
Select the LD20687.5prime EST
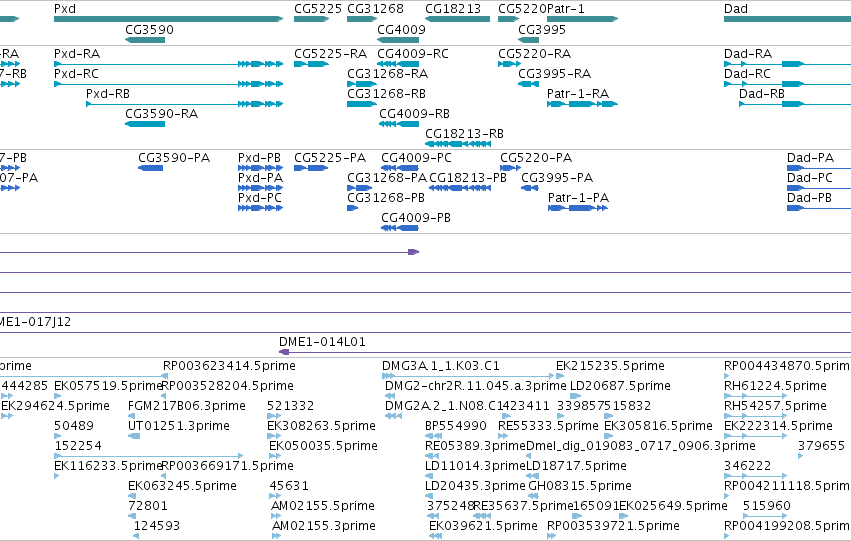(574, 396)
